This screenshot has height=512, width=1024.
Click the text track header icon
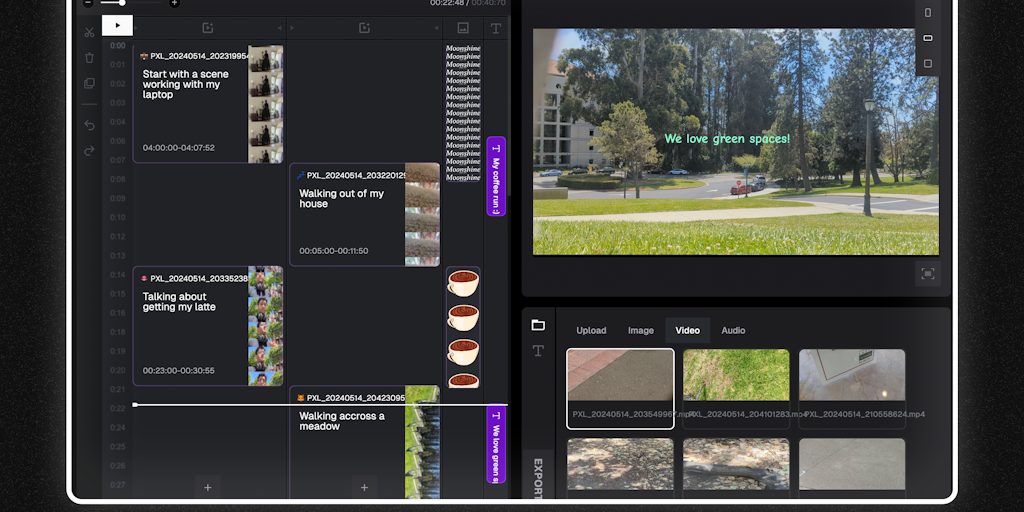pyautogui.click(x=495, y=28)
